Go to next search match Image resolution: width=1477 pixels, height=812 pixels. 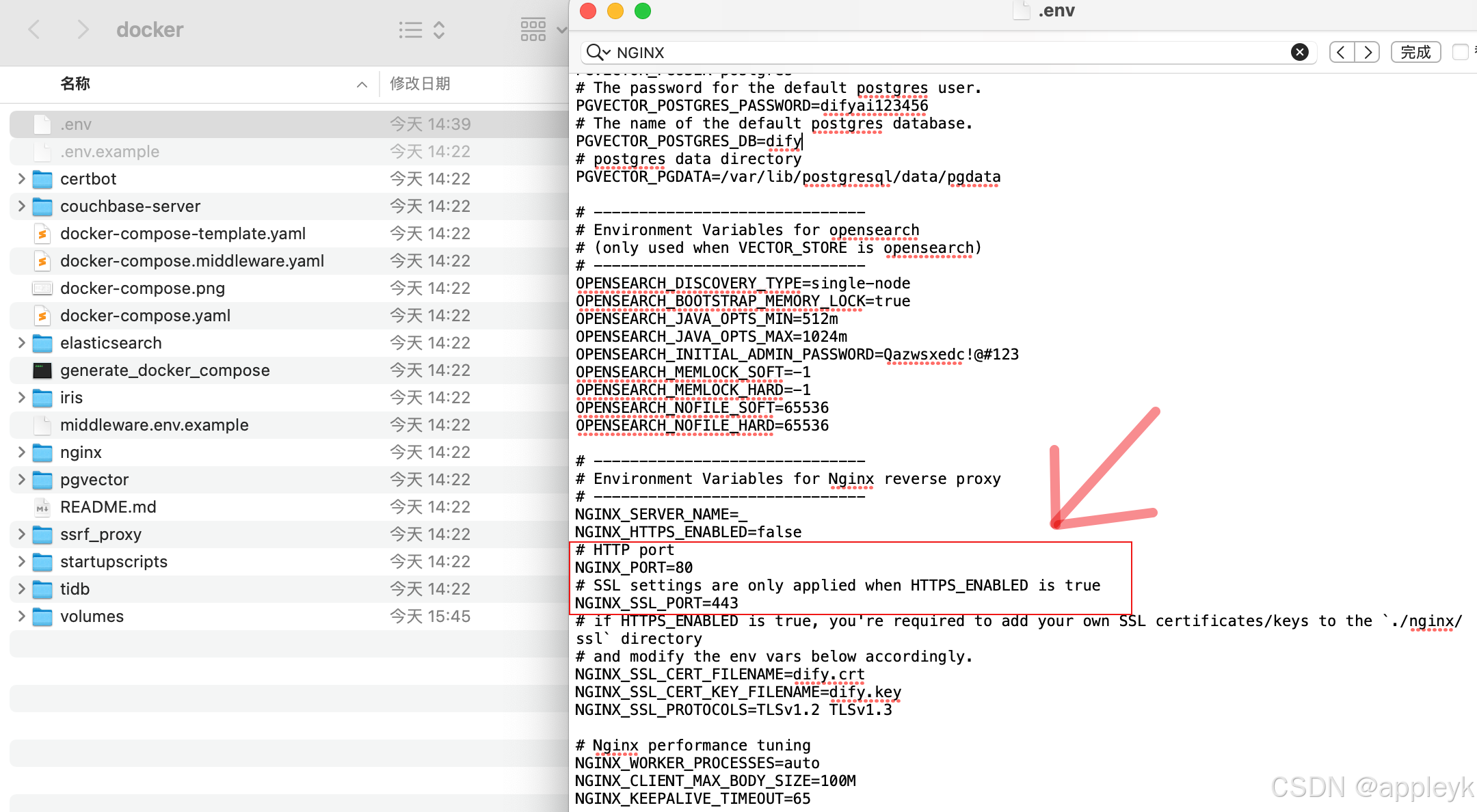(1367, 52)
